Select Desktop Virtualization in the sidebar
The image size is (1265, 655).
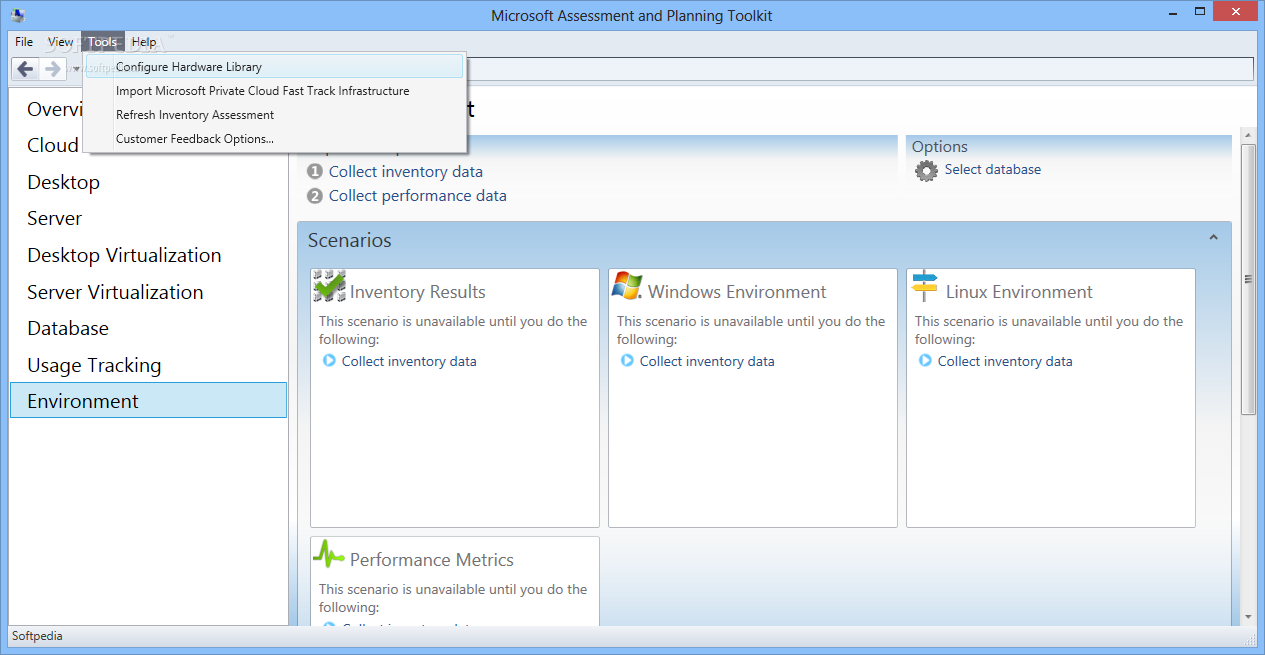point(148,255)
